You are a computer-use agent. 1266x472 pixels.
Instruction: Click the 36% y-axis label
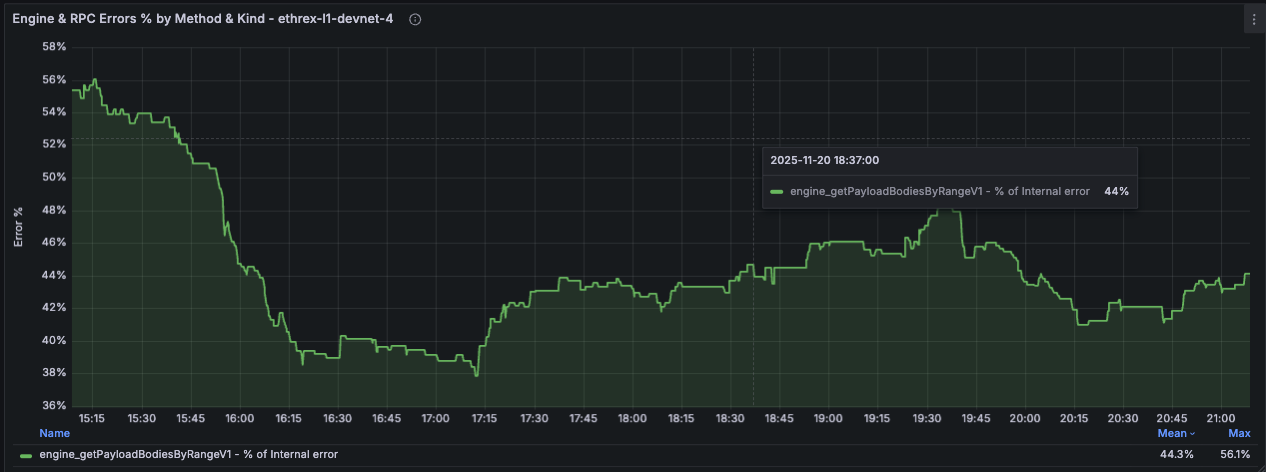click(54, 405)
